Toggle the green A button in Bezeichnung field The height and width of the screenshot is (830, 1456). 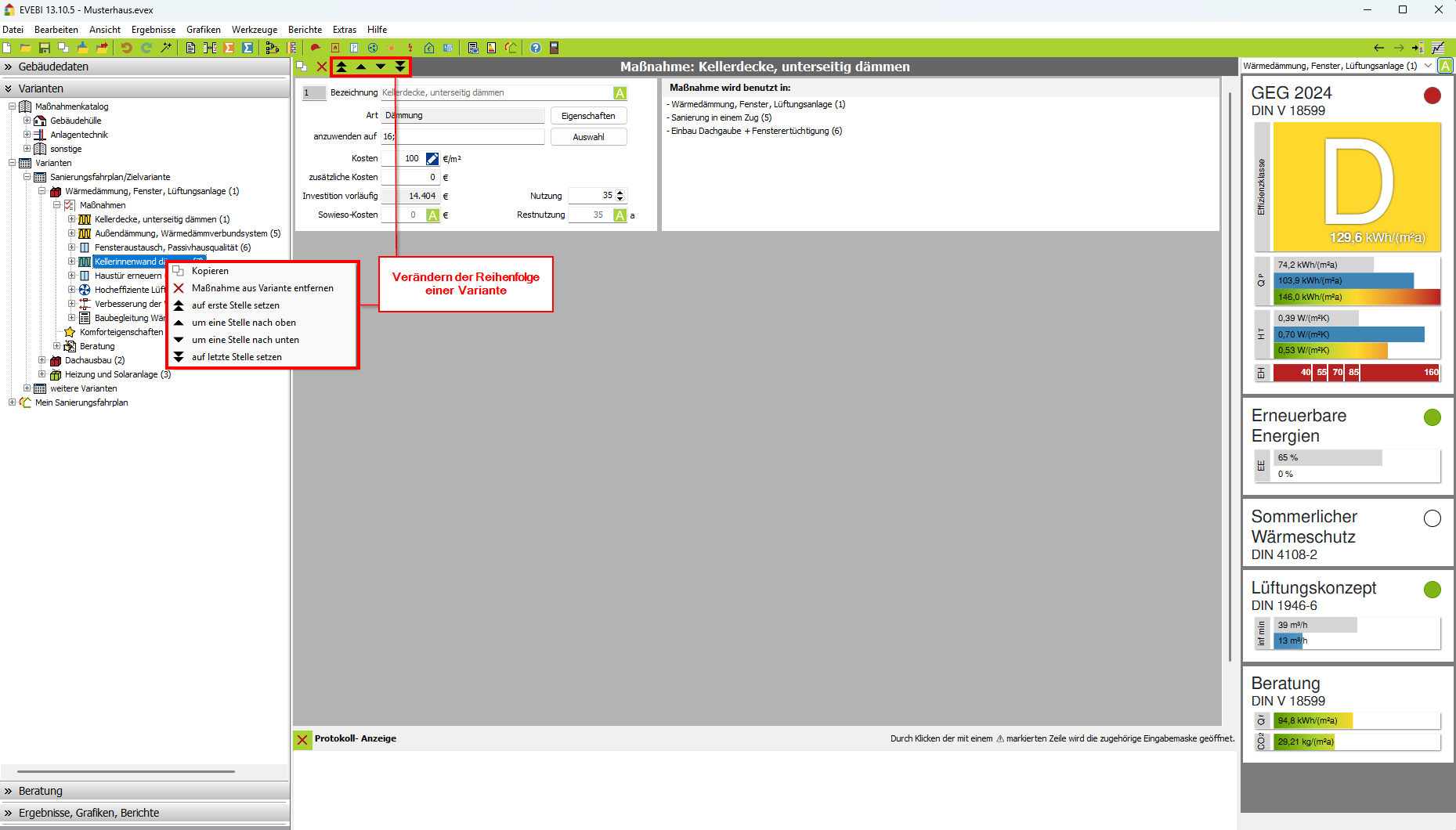pyautogui.click(x=620, y=93)
